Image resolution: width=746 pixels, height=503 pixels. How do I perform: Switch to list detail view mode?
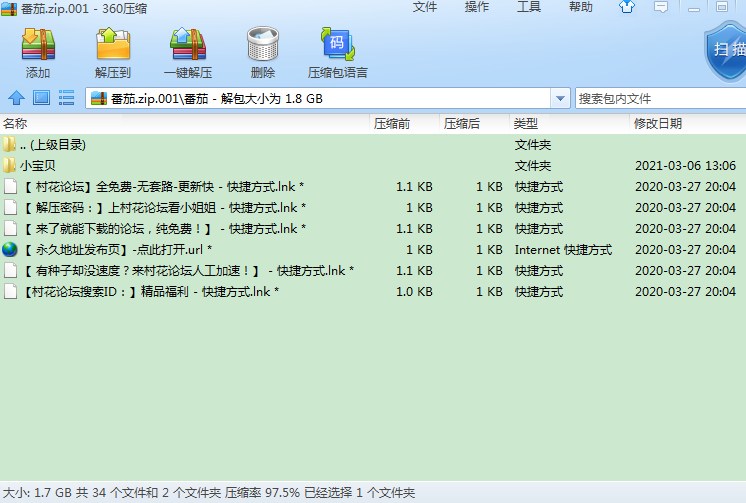(67, 98)
